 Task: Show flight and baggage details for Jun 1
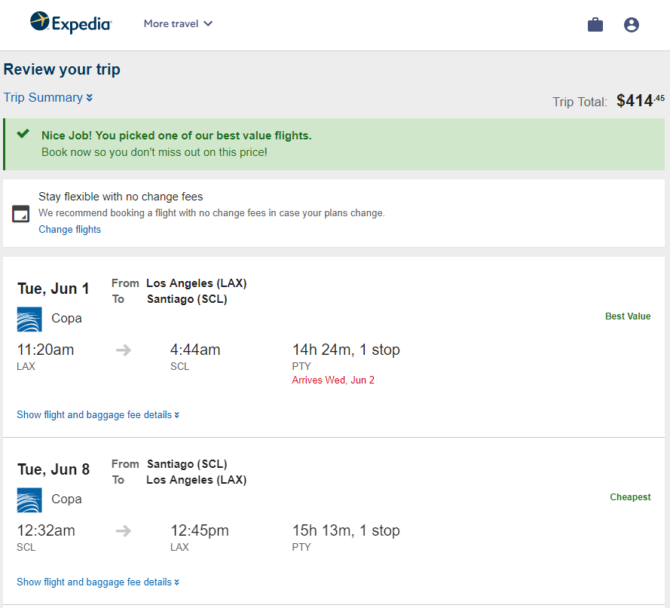click(x=98, y=414)
